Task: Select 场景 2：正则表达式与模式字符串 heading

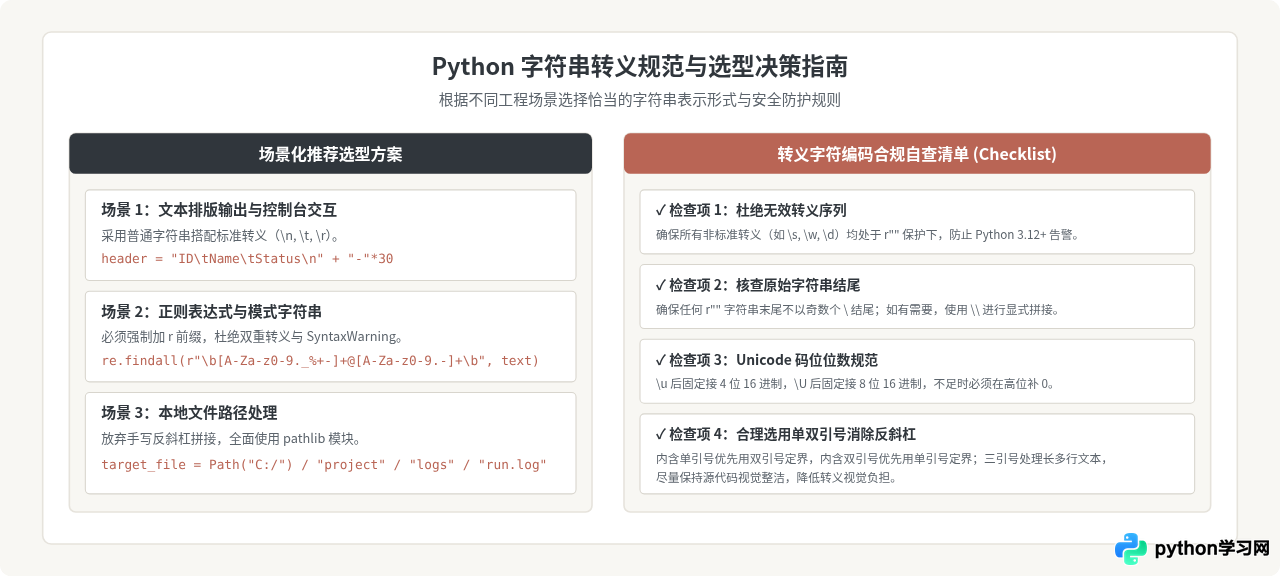Action: point(211,311)
